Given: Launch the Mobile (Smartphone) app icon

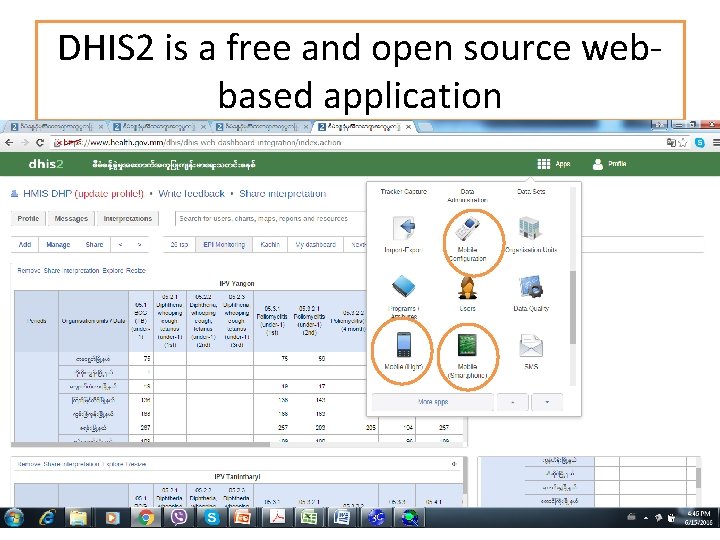Looking at the screenshot, I should (x=467, y=345).
